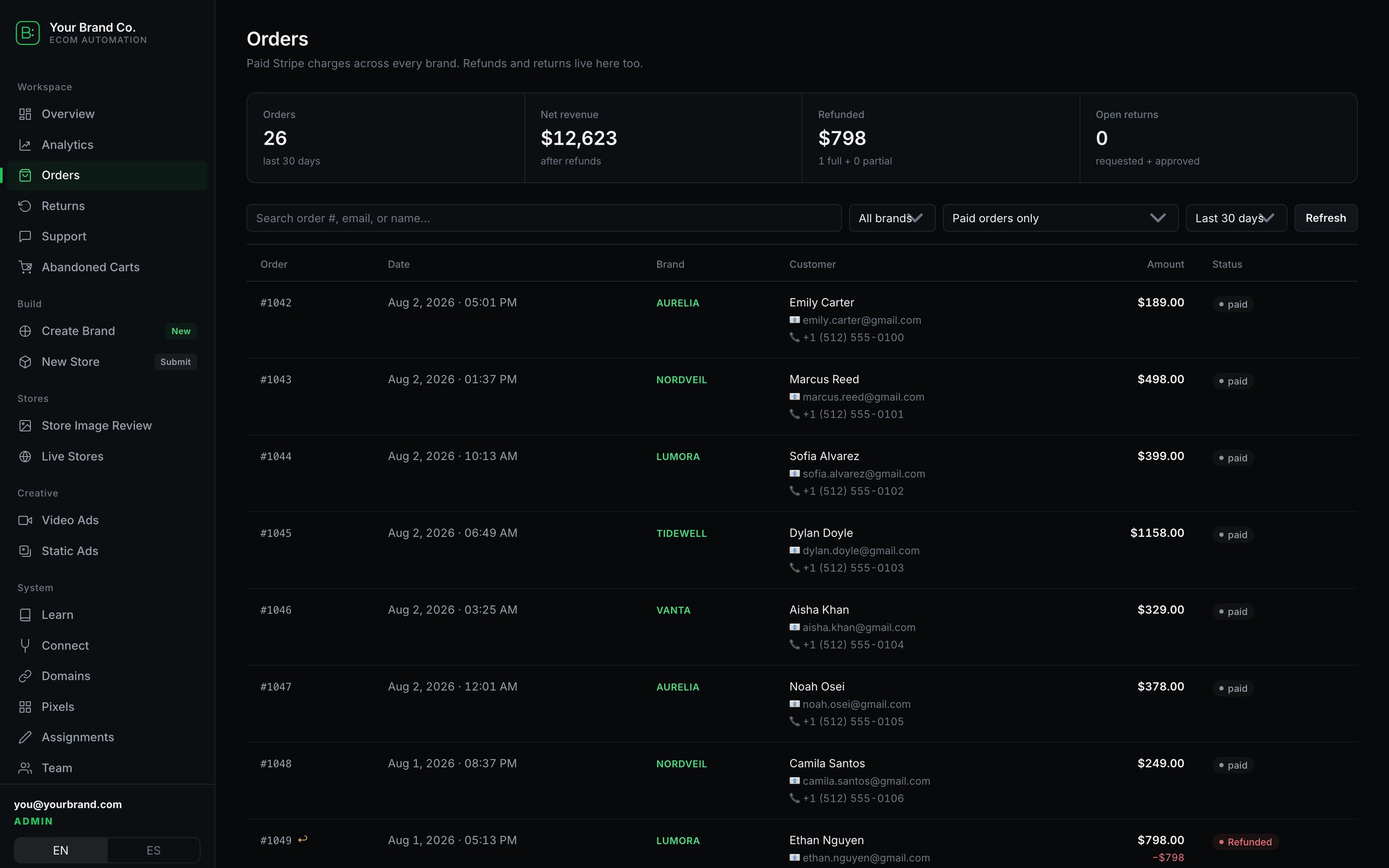Click the Pixels grid icon
The image size is (1389, 868).
[x=25, y=707]
